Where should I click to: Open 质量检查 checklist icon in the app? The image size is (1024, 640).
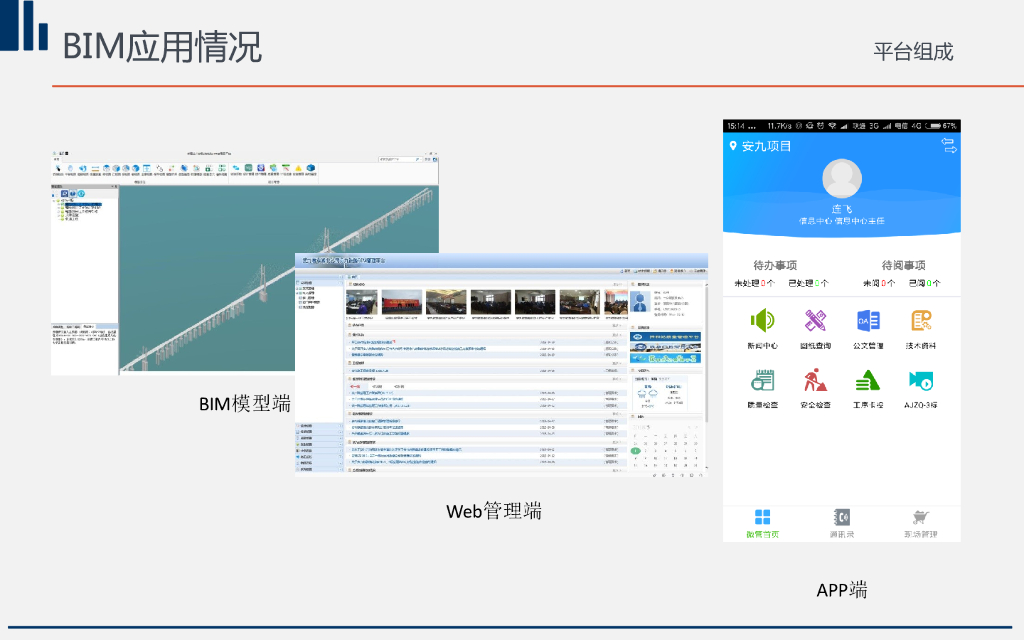[762, 380]
